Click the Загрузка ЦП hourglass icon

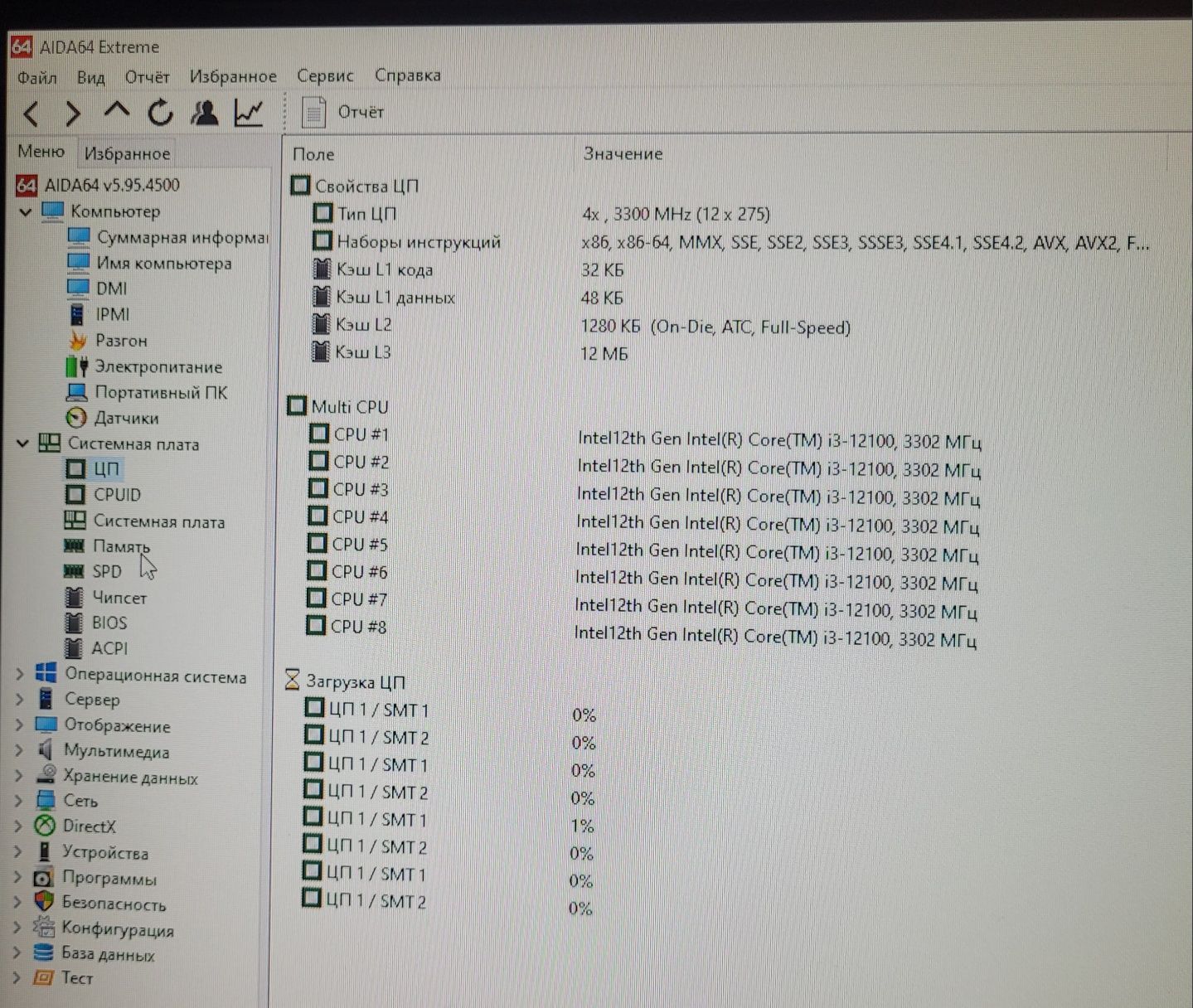tap(292, 680)
